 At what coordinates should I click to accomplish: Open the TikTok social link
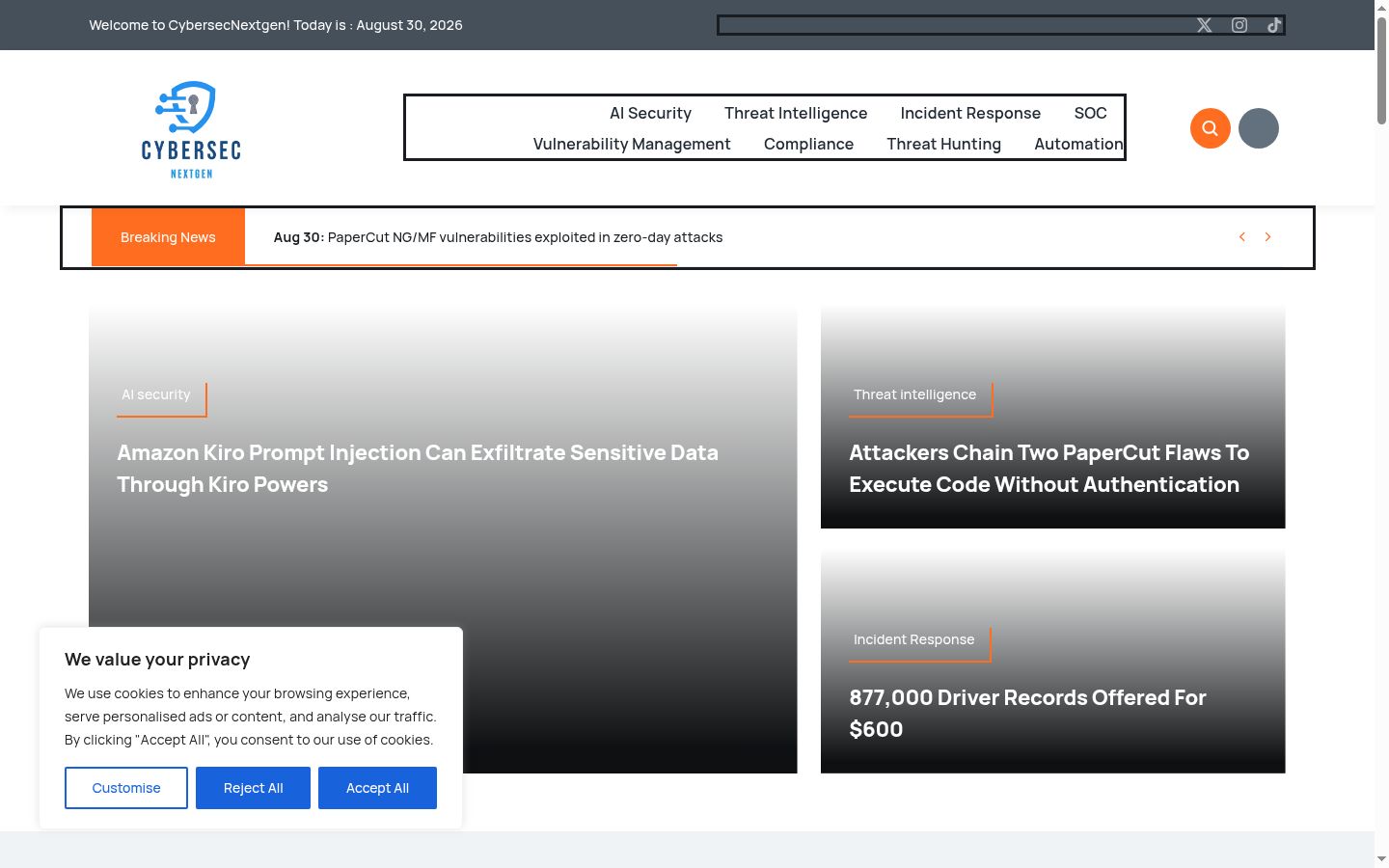coord(1274,25)
